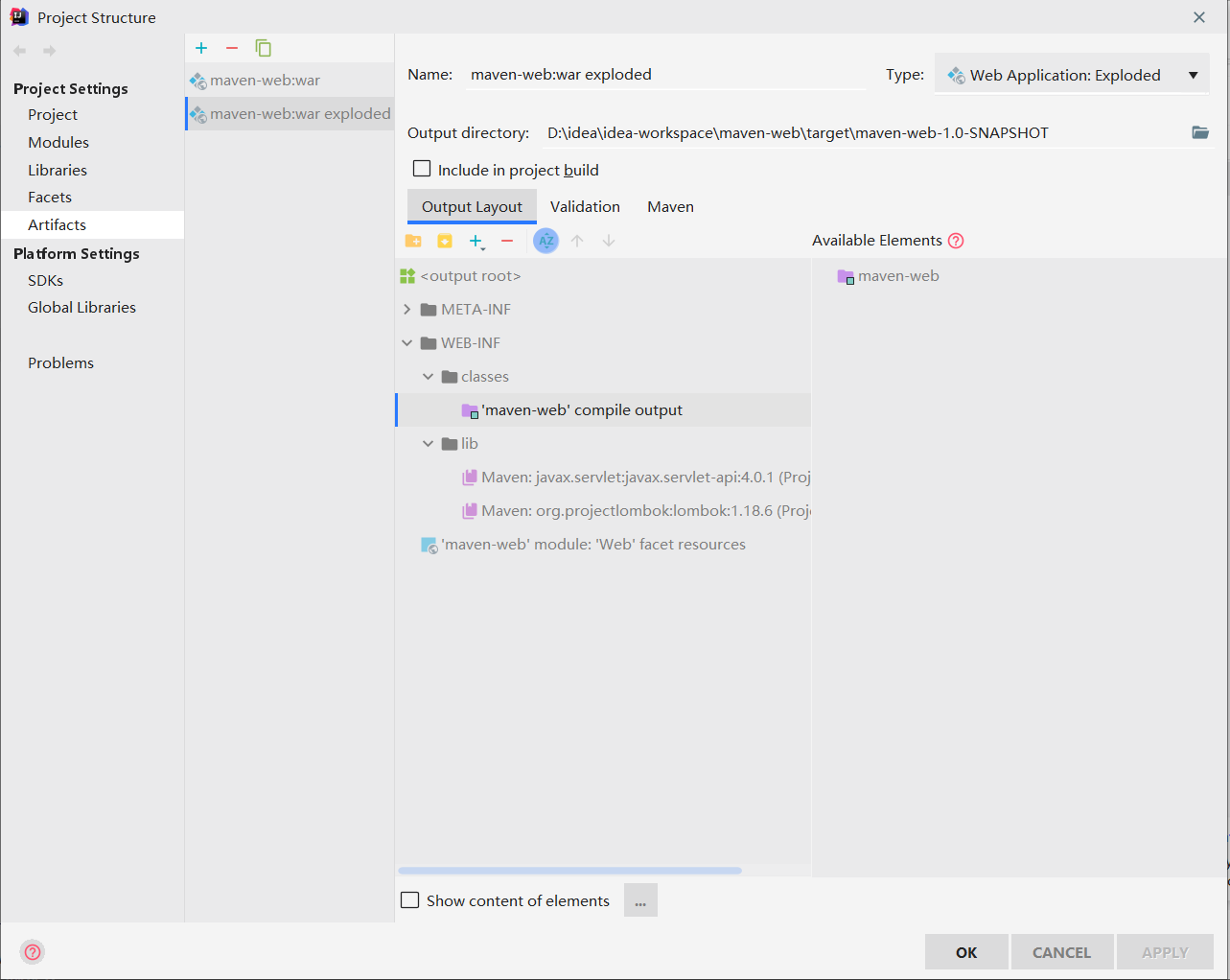The width and height of the screenshot is (1230, 980).
Task: Browse for output directory folder icon
Action: click(x=1200, y=132)
